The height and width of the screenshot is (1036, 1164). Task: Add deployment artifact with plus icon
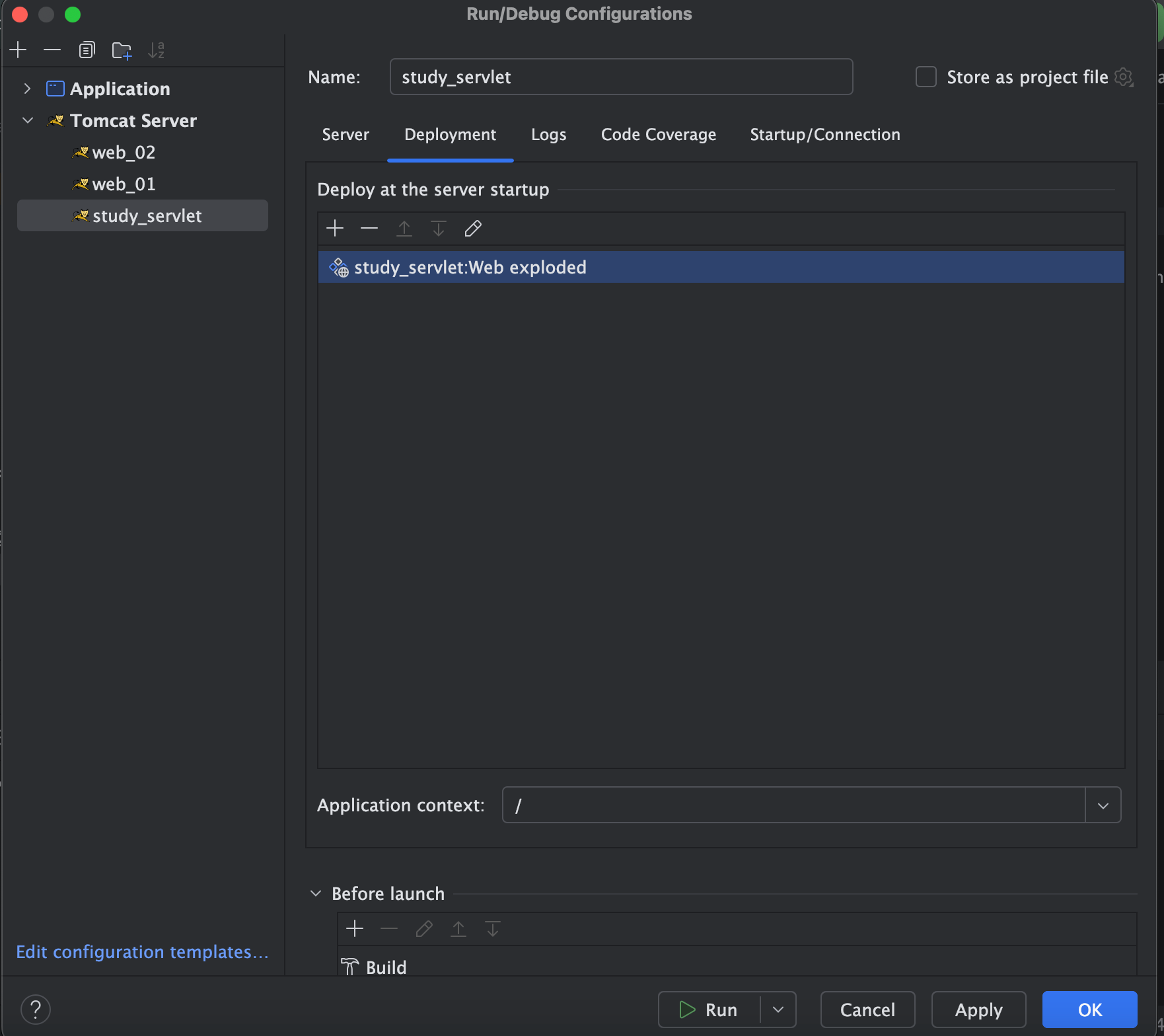[x=335, y=229]
